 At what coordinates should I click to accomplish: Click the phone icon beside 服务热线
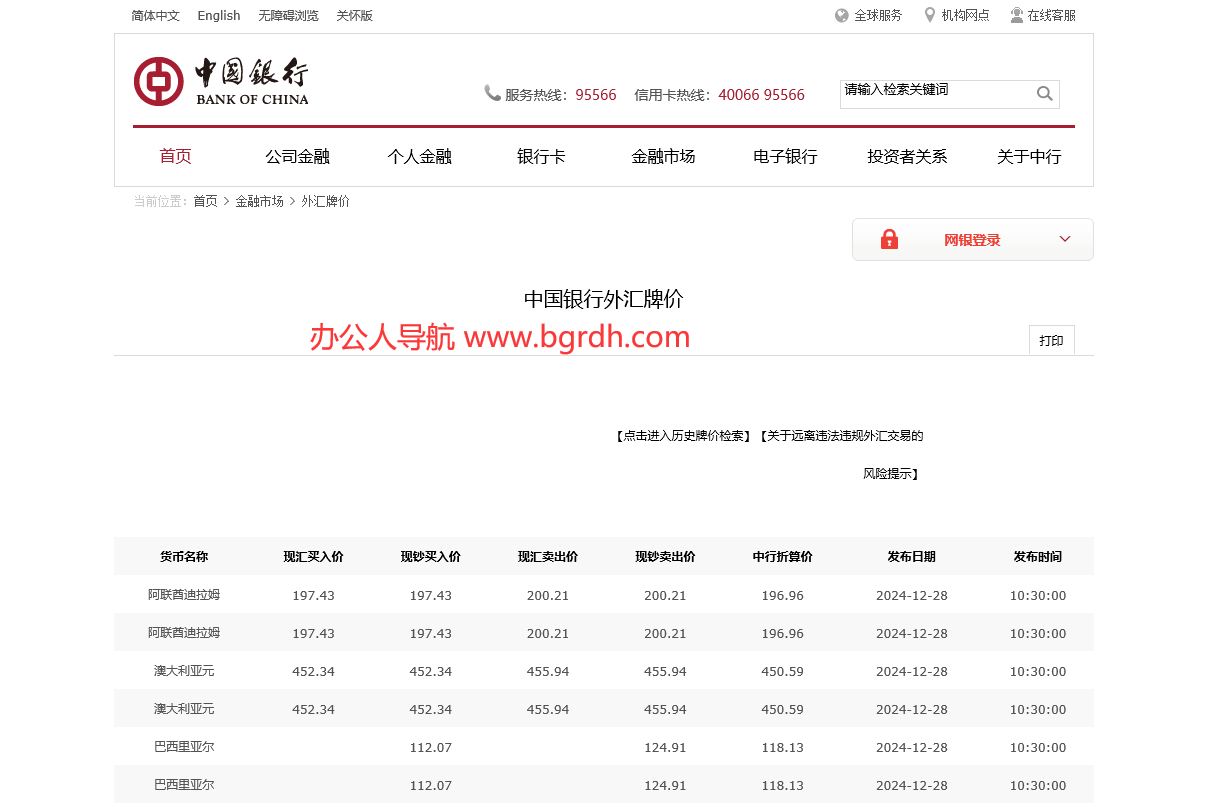tap(491, 92)
